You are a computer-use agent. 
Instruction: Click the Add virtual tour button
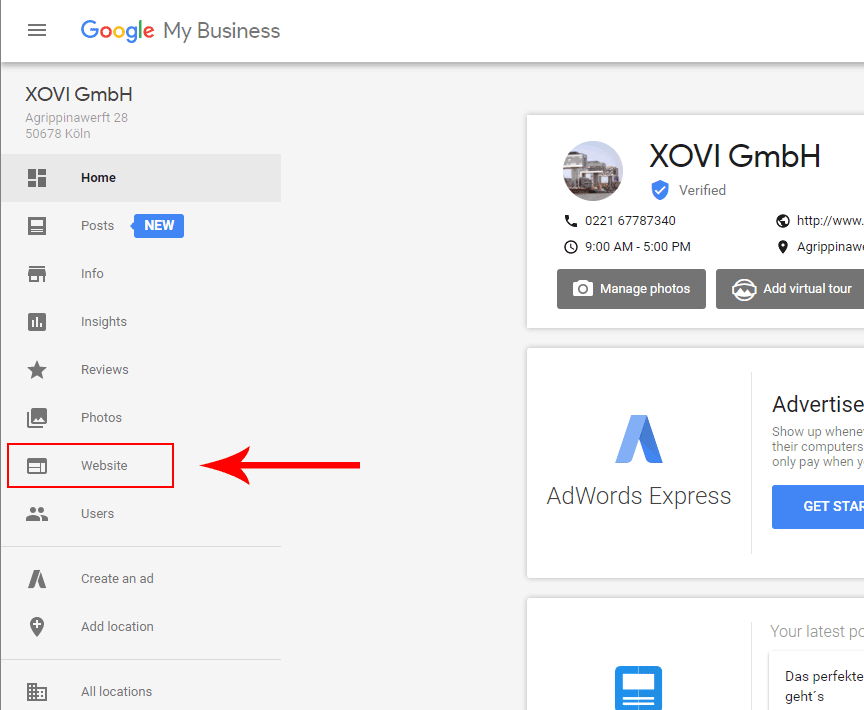click(x=790, y=289)
